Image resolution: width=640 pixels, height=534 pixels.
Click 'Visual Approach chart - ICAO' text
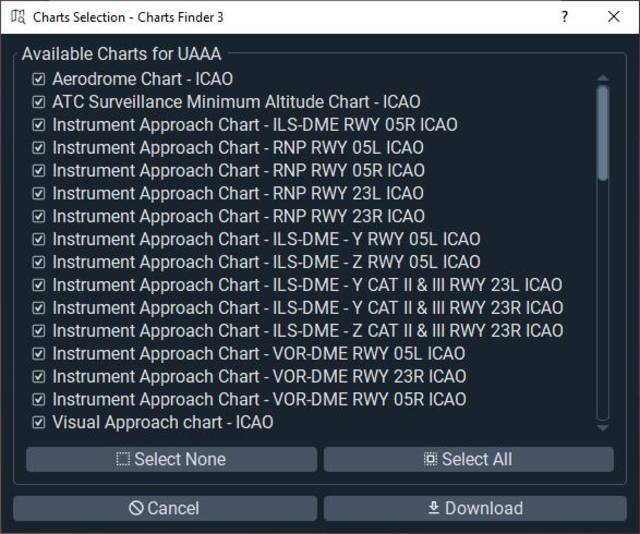(163, 422)
